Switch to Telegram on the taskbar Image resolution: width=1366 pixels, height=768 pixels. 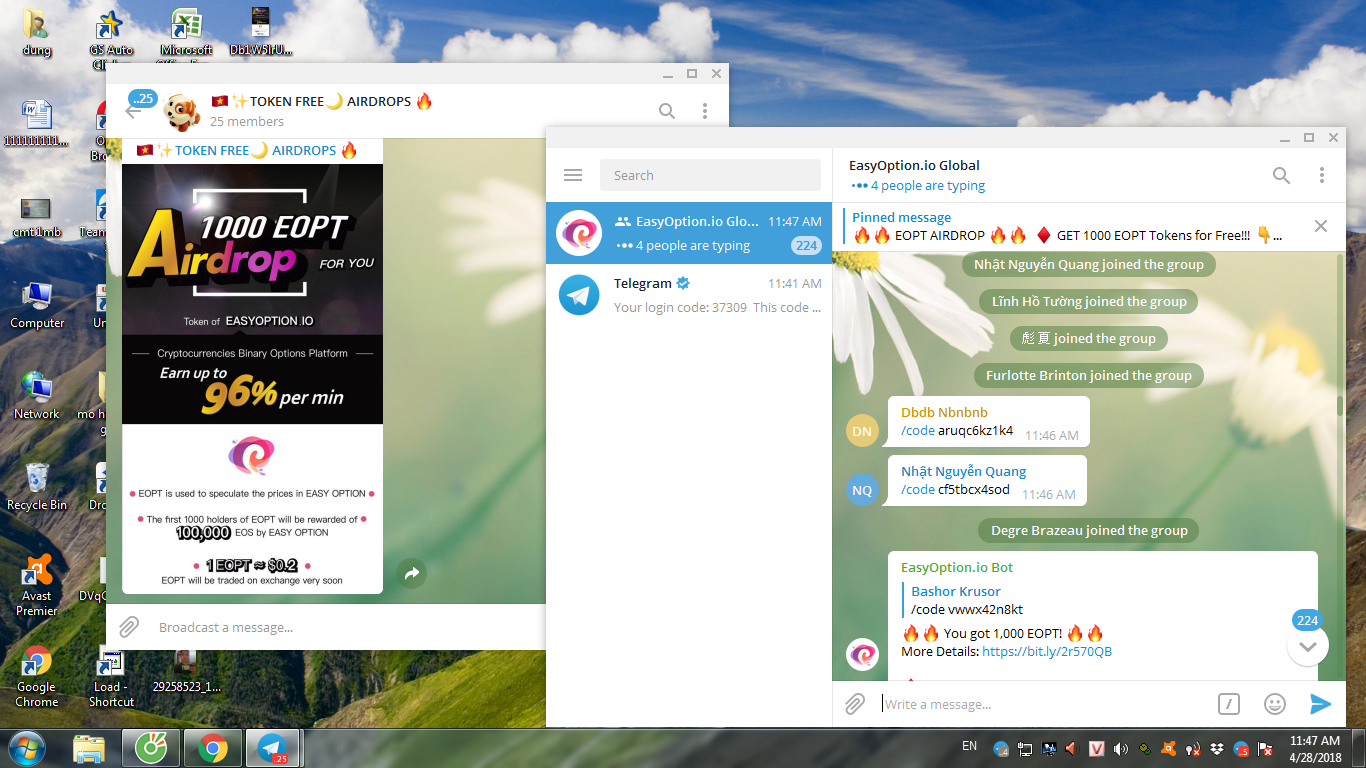coord(272,748)
